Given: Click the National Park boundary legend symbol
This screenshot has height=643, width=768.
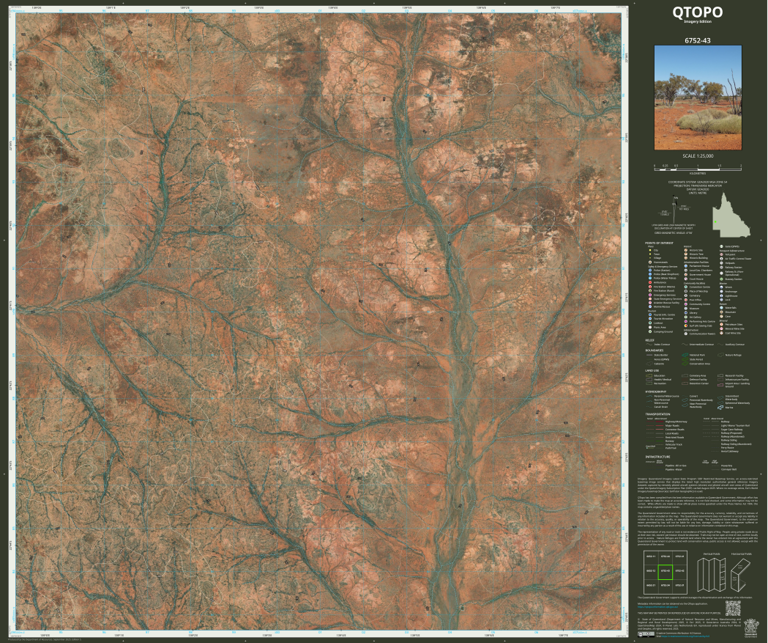Looking at the screenshot, I should pos(685,355).
